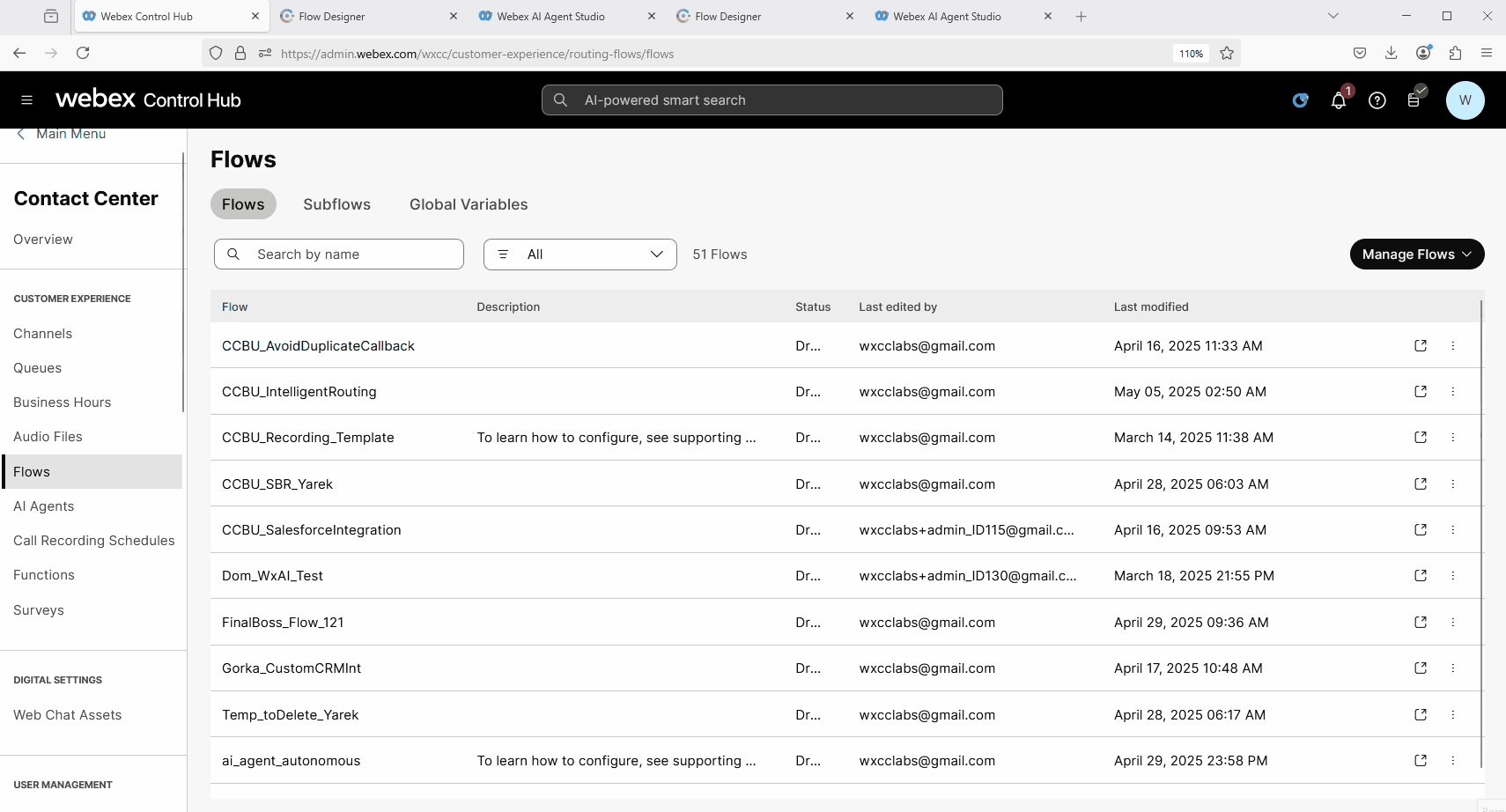Click the user profile avatar W
1506x812 pixels.
(x=1465, y=100)
